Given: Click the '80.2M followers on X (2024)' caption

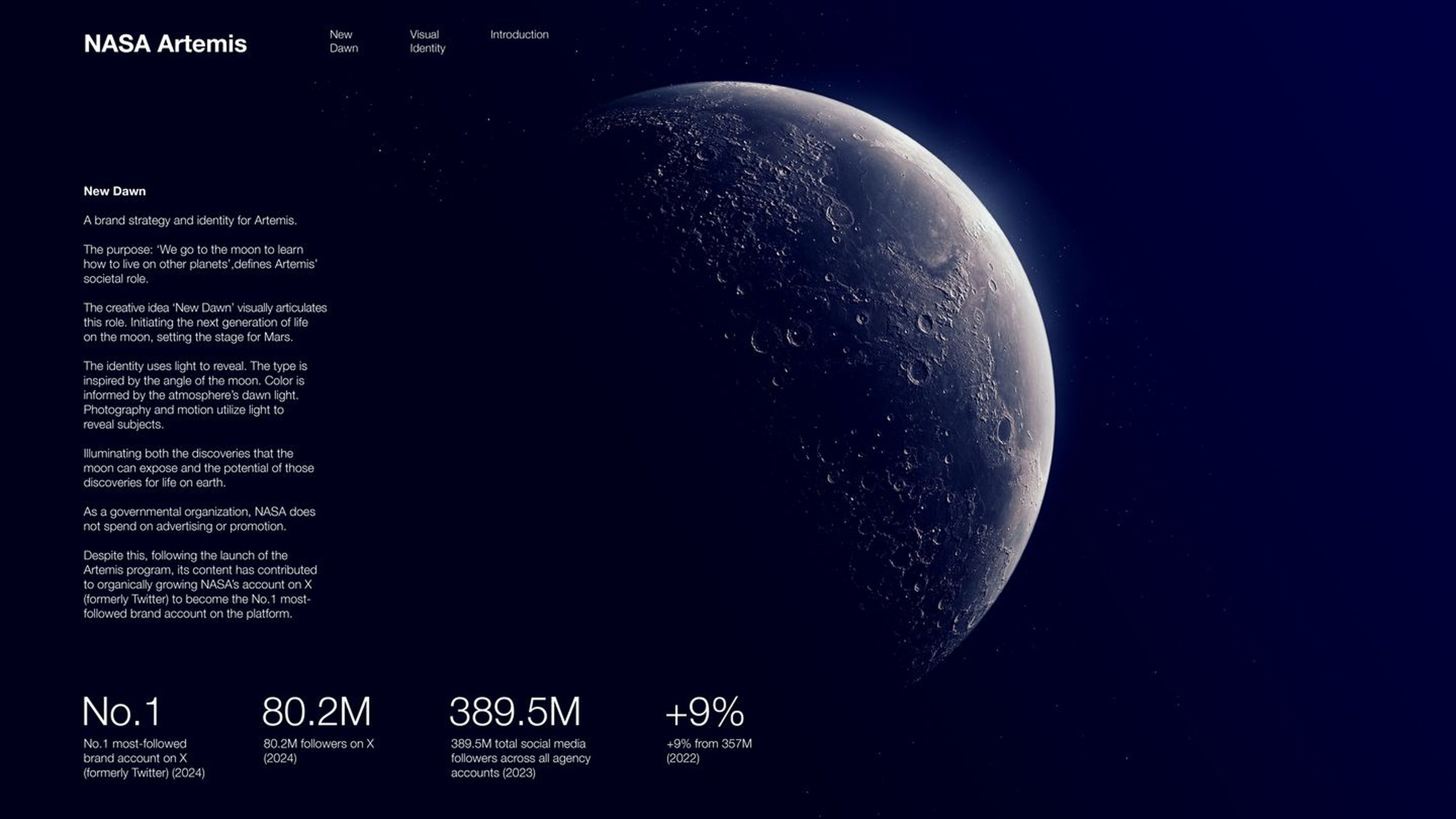Looking at the screenshot, I should click(318, 751).
